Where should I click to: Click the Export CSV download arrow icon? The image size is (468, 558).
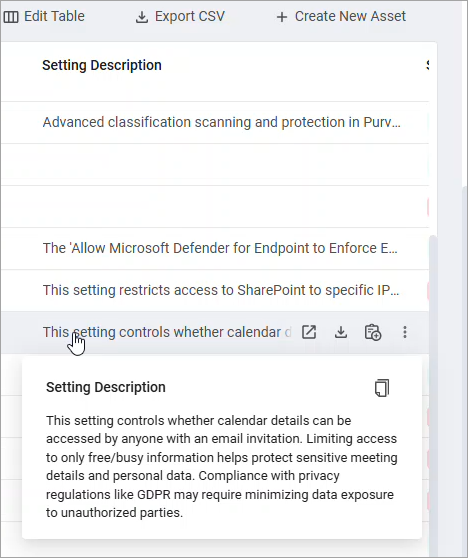point(142,17)
